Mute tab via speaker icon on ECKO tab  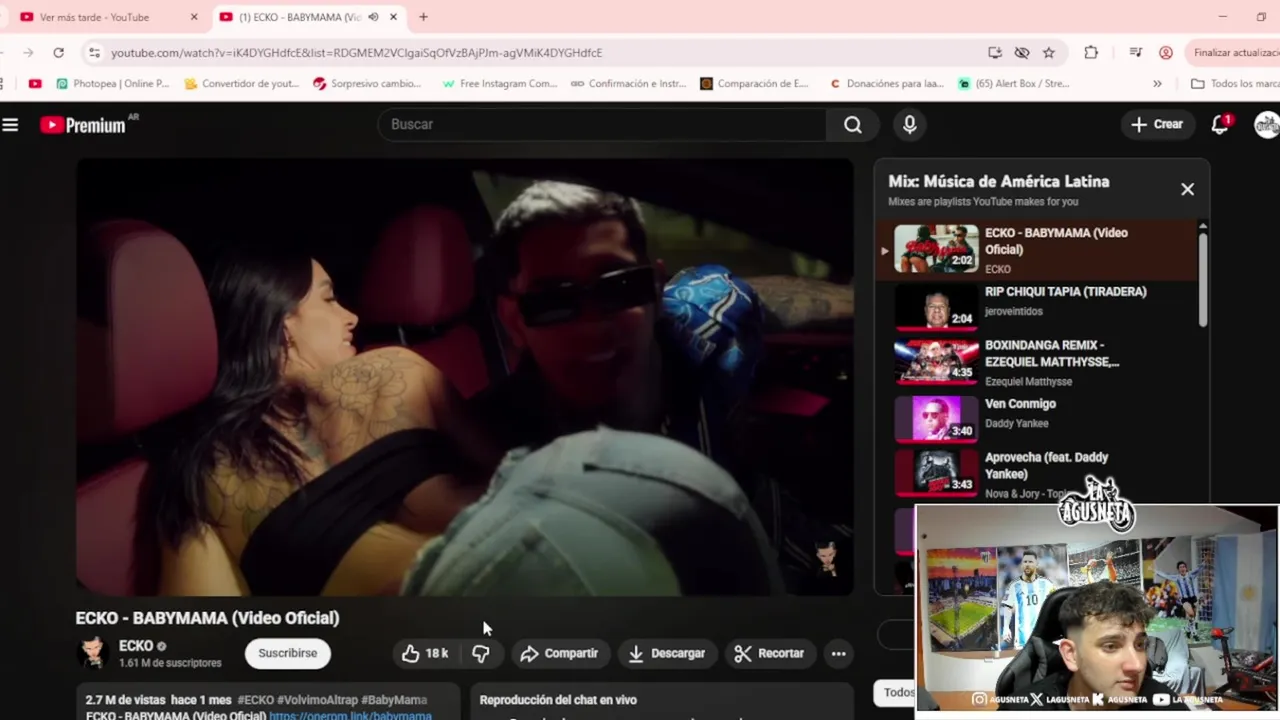click(x=373, y=17)
